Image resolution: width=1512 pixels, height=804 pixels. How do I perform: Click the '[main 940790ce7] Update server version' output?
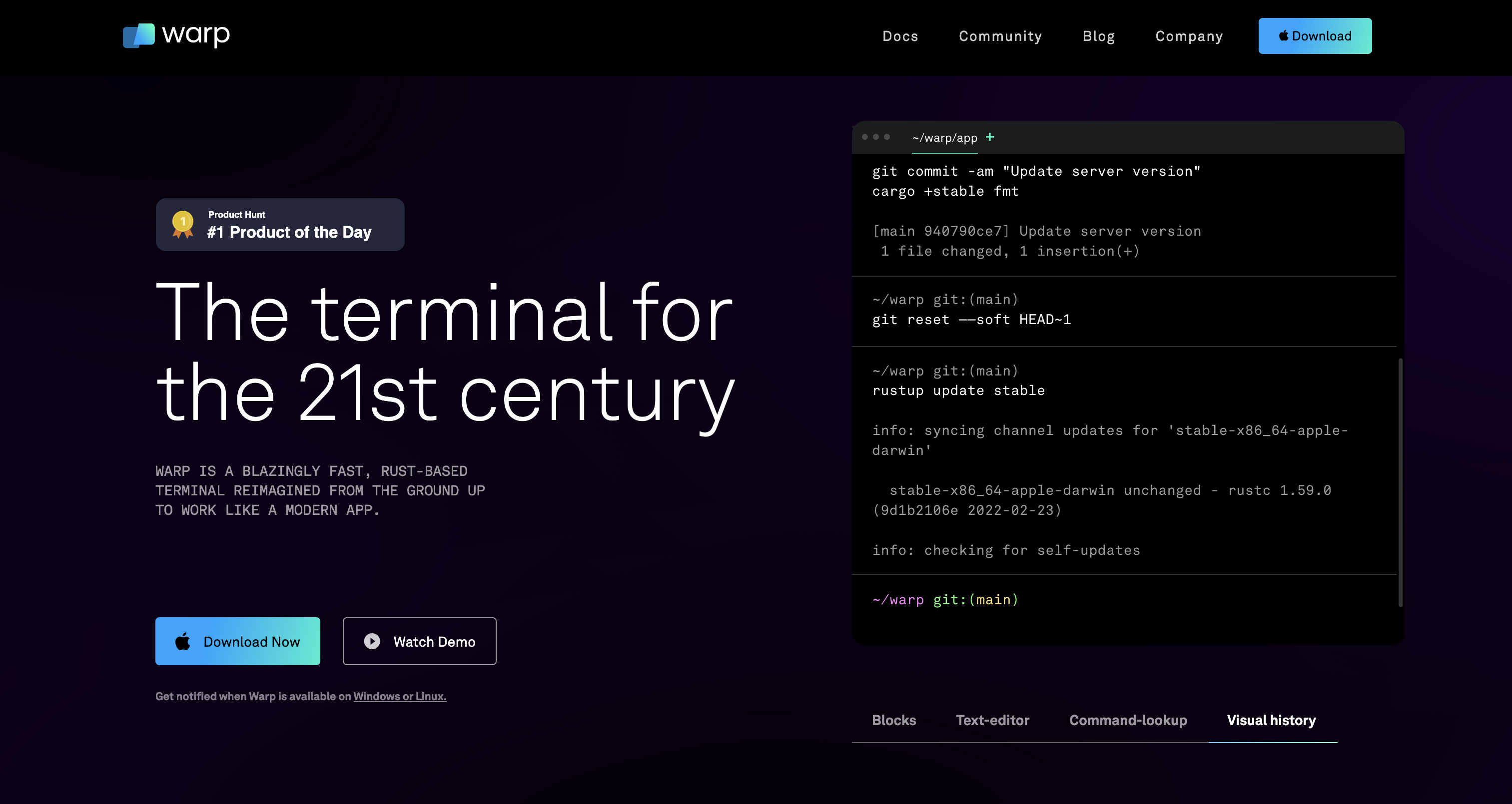1036,231
